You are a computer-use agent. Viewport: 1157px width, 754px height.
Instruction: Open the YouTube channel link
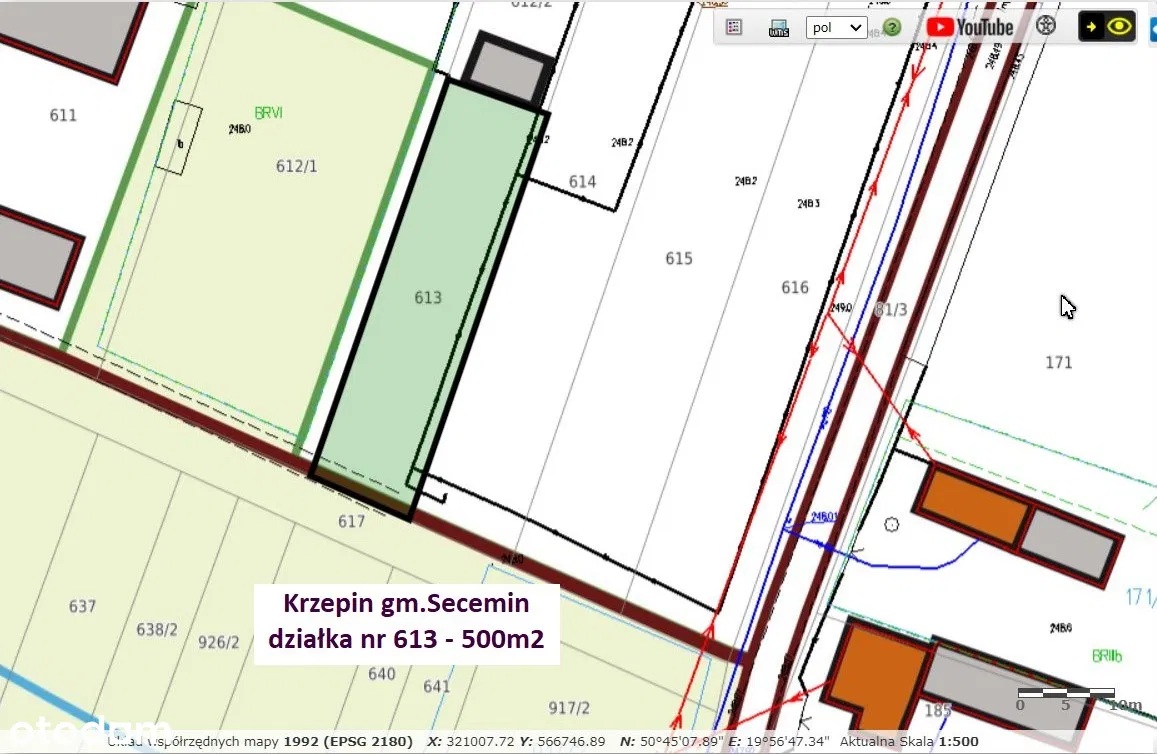tap(970, 27)
